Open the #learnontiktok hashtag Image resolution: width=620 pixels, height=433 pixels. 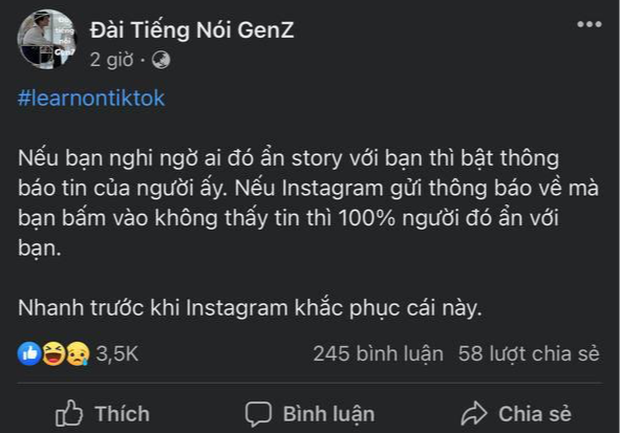pos(91,99)
